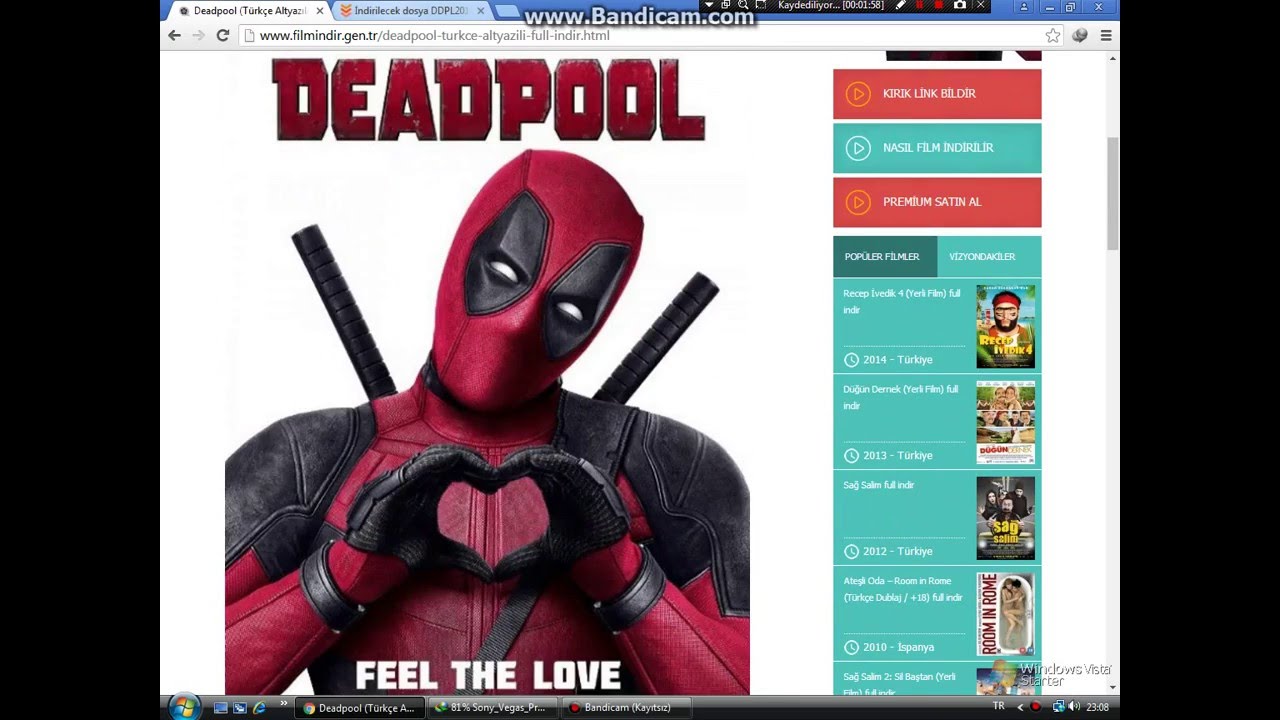
Task: Click the scrollbar down arrow
Action: pyautogui.click(x=1113, y=688)
